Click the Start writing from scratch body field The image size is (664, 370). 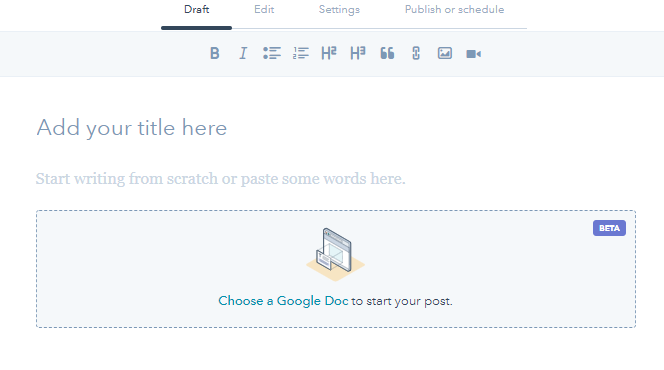pos(221,179)
